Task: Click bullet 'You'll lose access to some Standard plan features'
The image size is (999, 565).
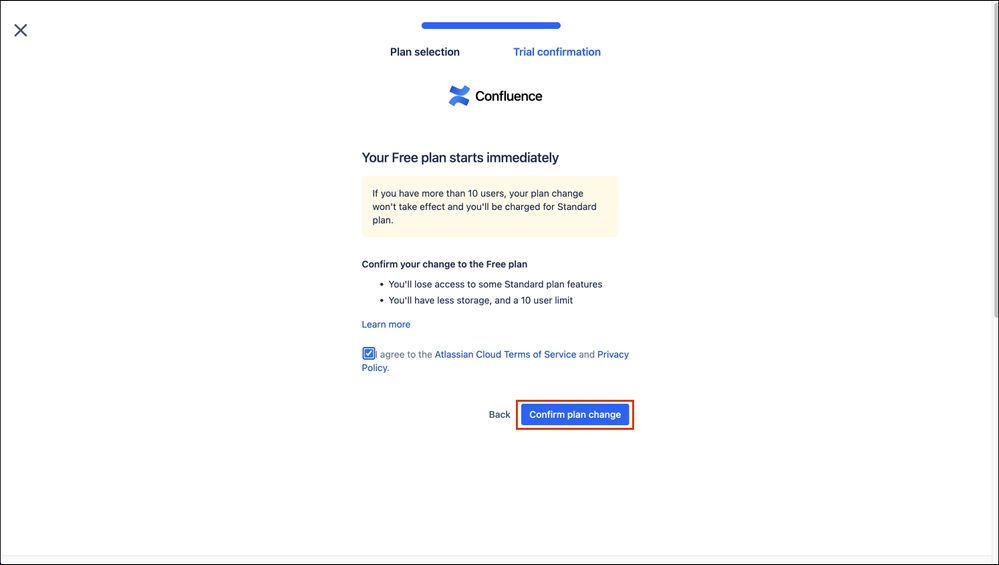Action: click(x=495, y=284)
